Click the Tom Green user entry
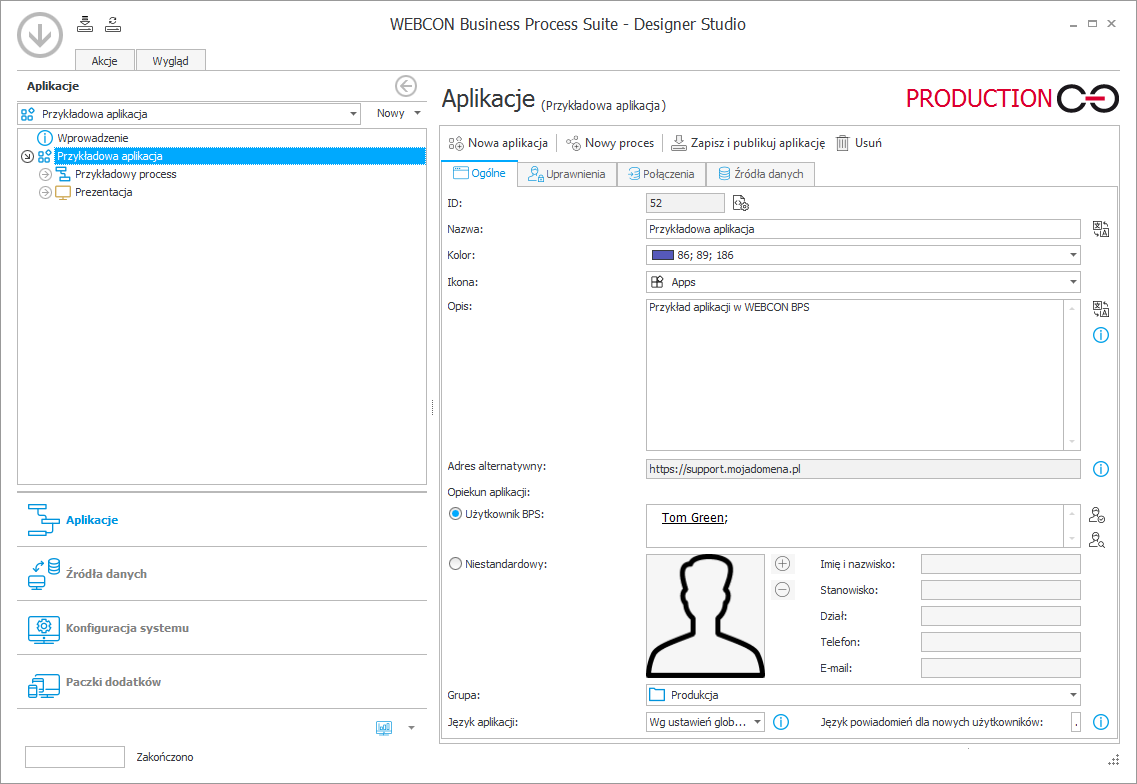Screen dimensions: 1137x784 [693, 518]
